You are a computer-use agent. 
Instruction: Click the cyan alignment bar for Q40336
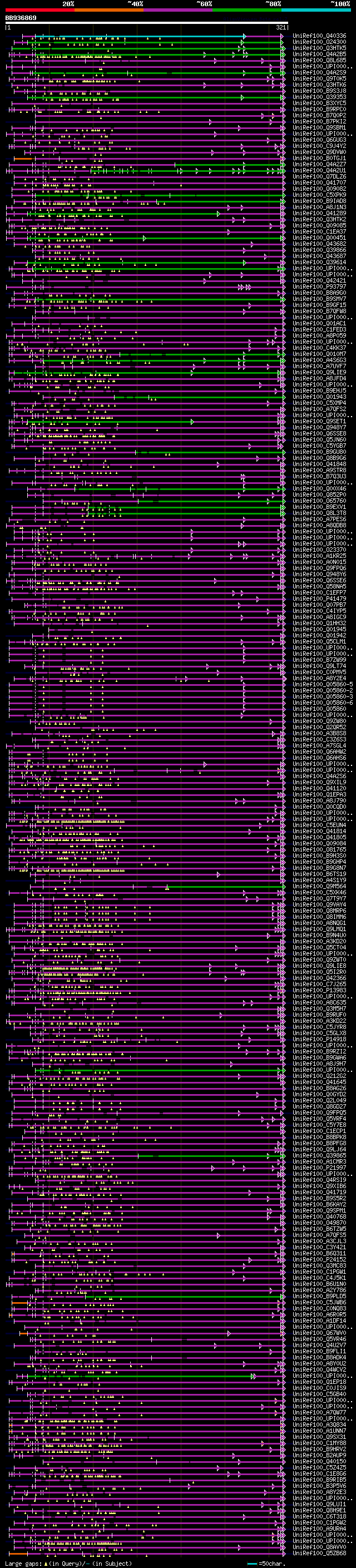(140, 37)
